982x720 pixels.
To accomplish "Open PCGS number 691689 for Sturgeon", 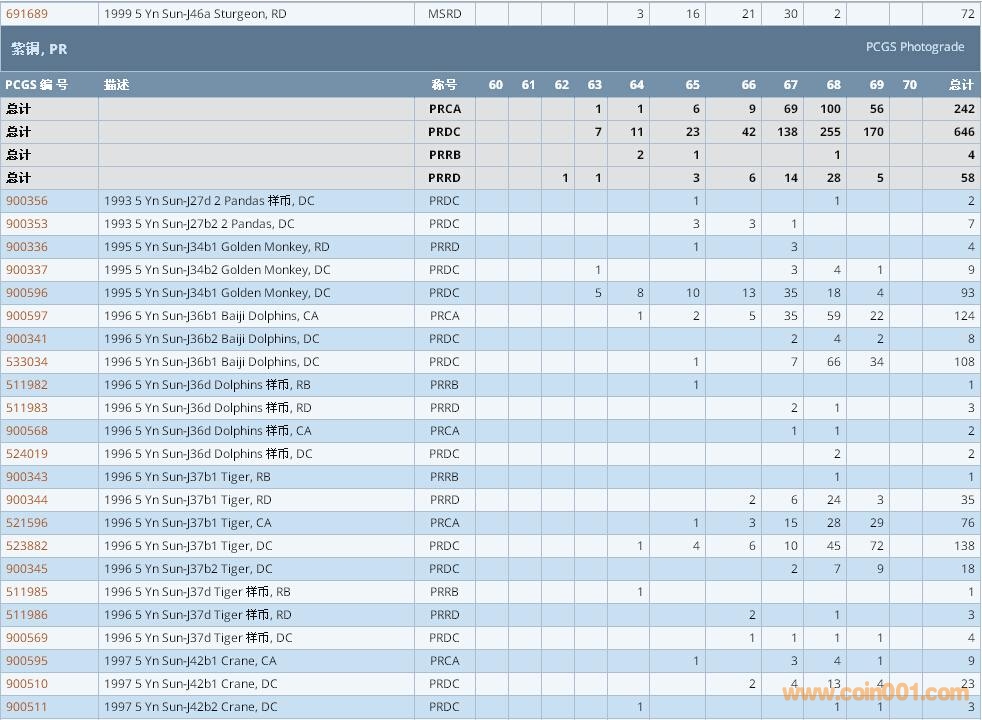I will pyautogui.click(x=27, y=14).
